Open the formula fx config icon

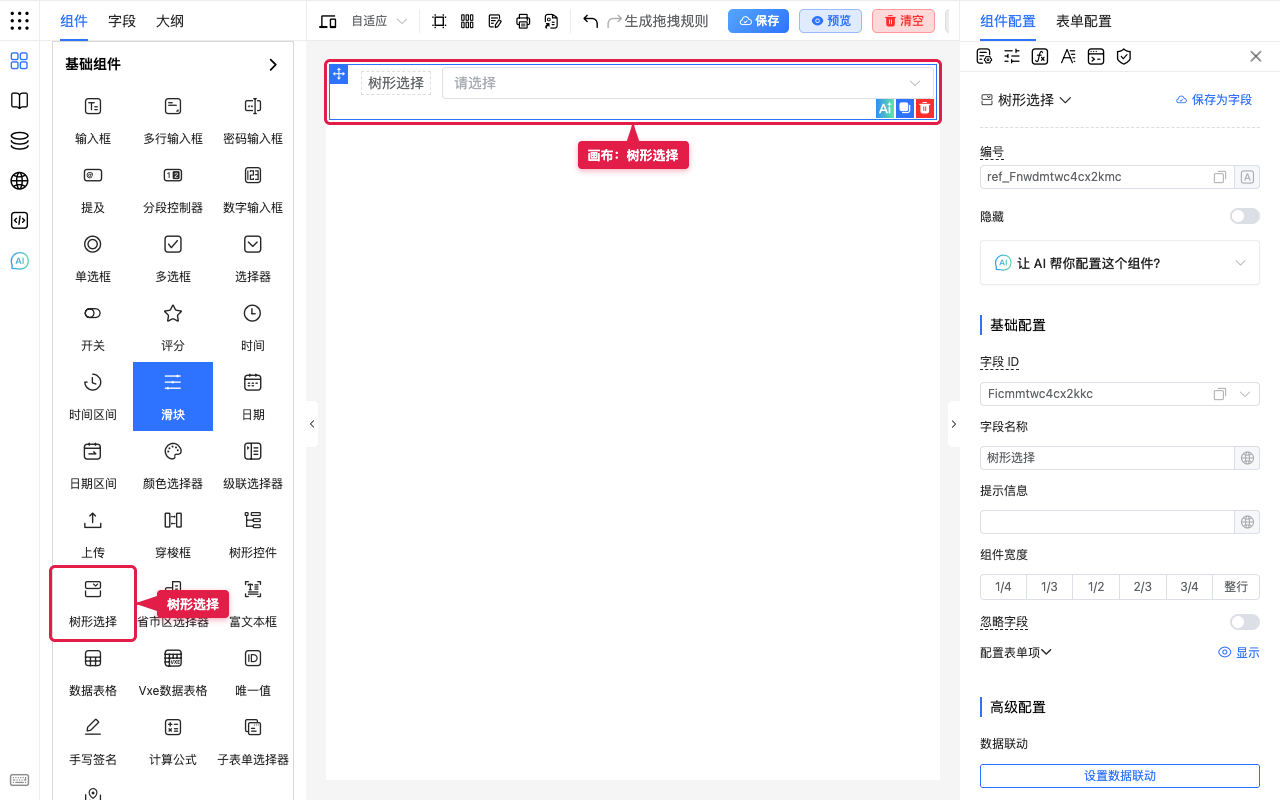pyautogui.click(x=1040, y=56)
